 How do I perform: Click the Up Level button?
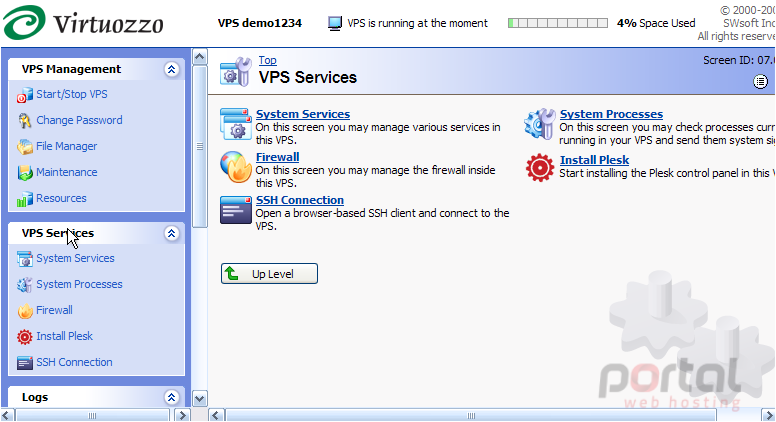click(x=269, y=274)
